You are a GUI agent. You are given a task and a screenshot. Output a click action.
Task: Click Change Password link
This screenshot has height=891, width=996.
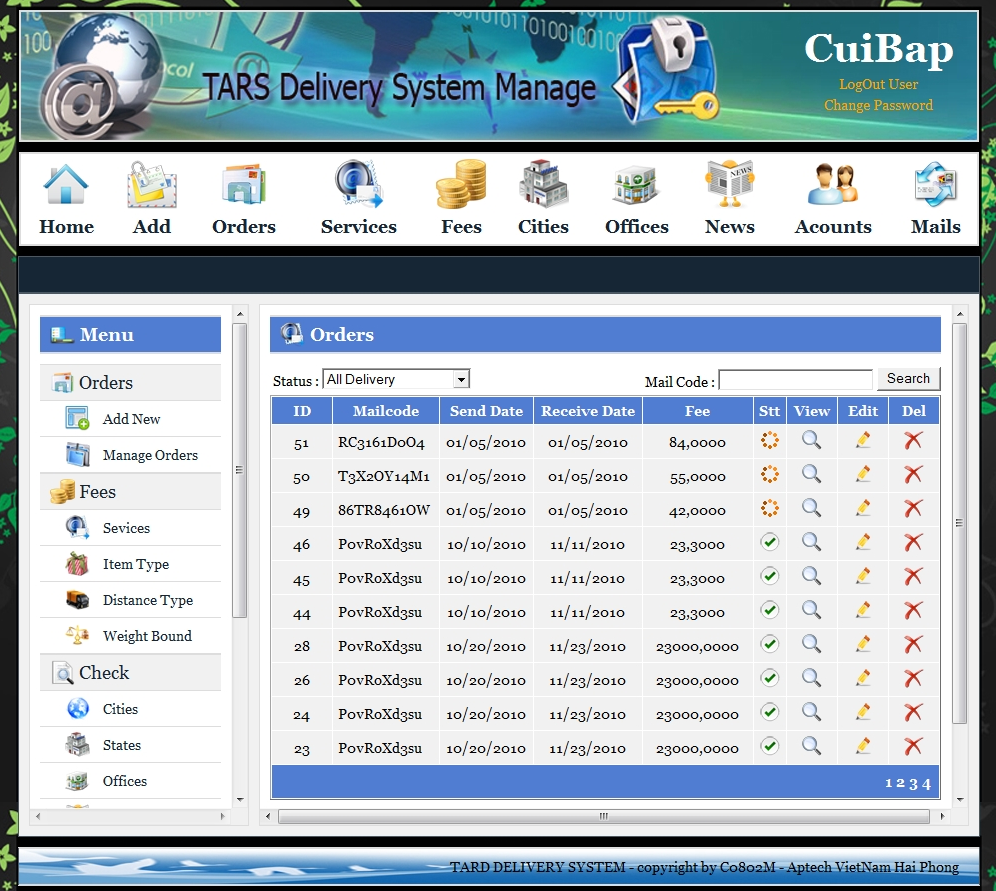click(x=878, y=105)
